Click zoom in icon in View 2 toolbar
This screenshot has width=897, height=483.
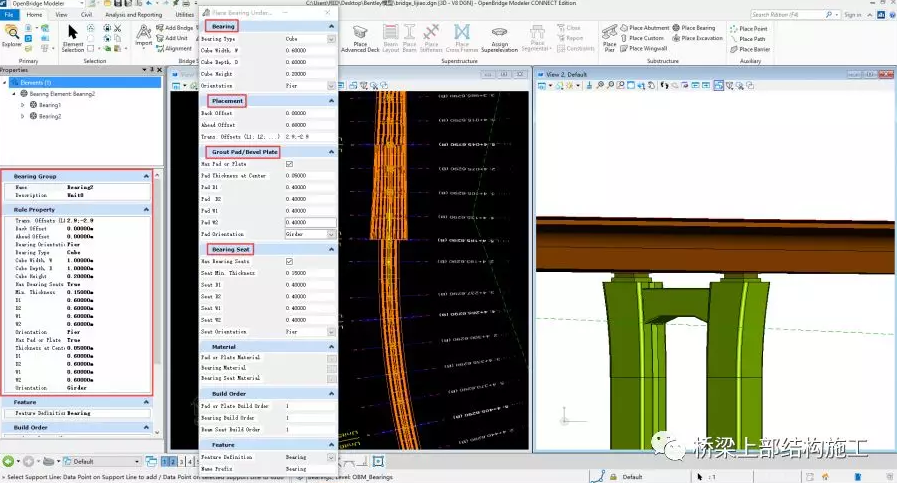600,85
